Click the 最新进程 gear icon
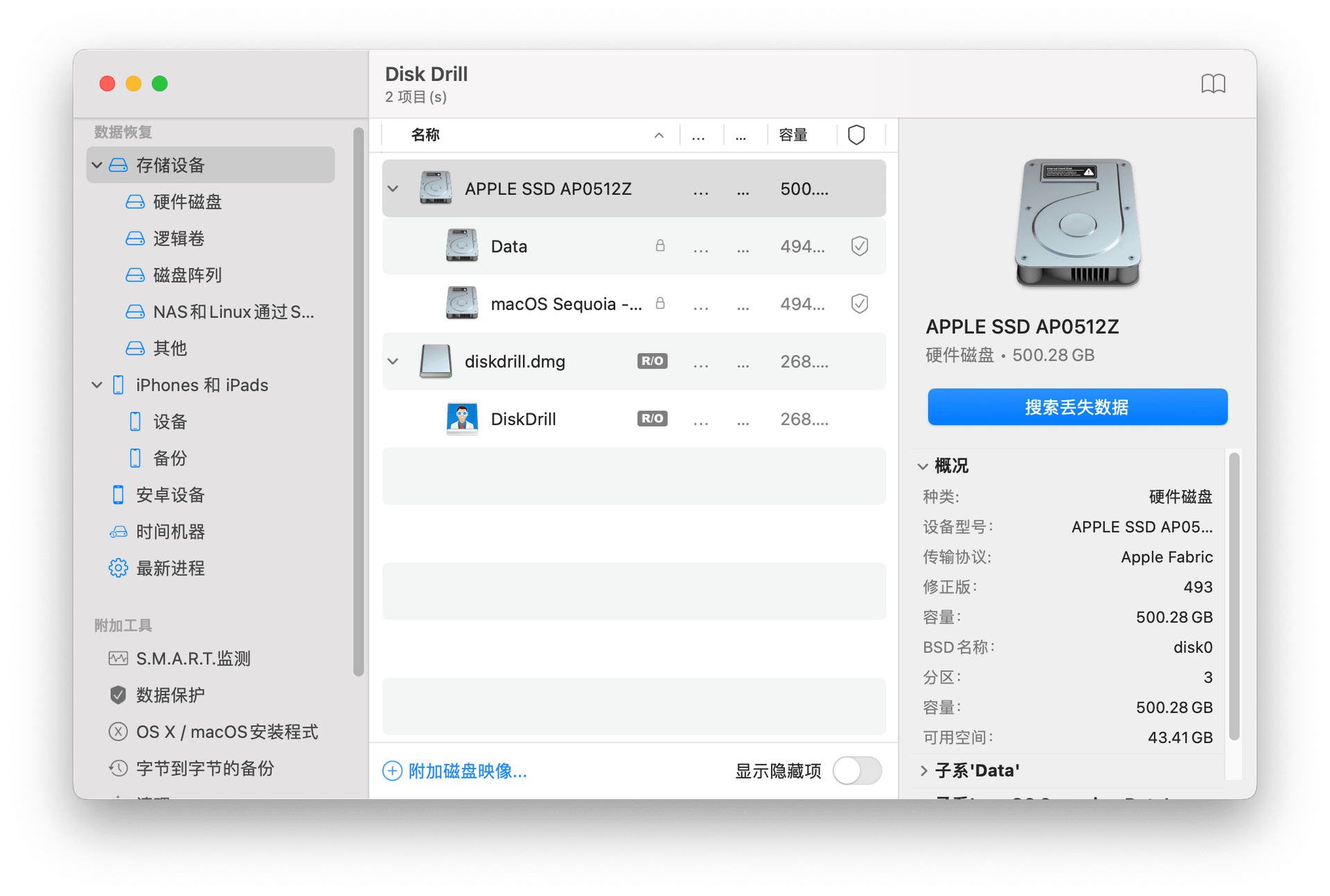This screenshot has height=896, width=1330. [118, 568]
